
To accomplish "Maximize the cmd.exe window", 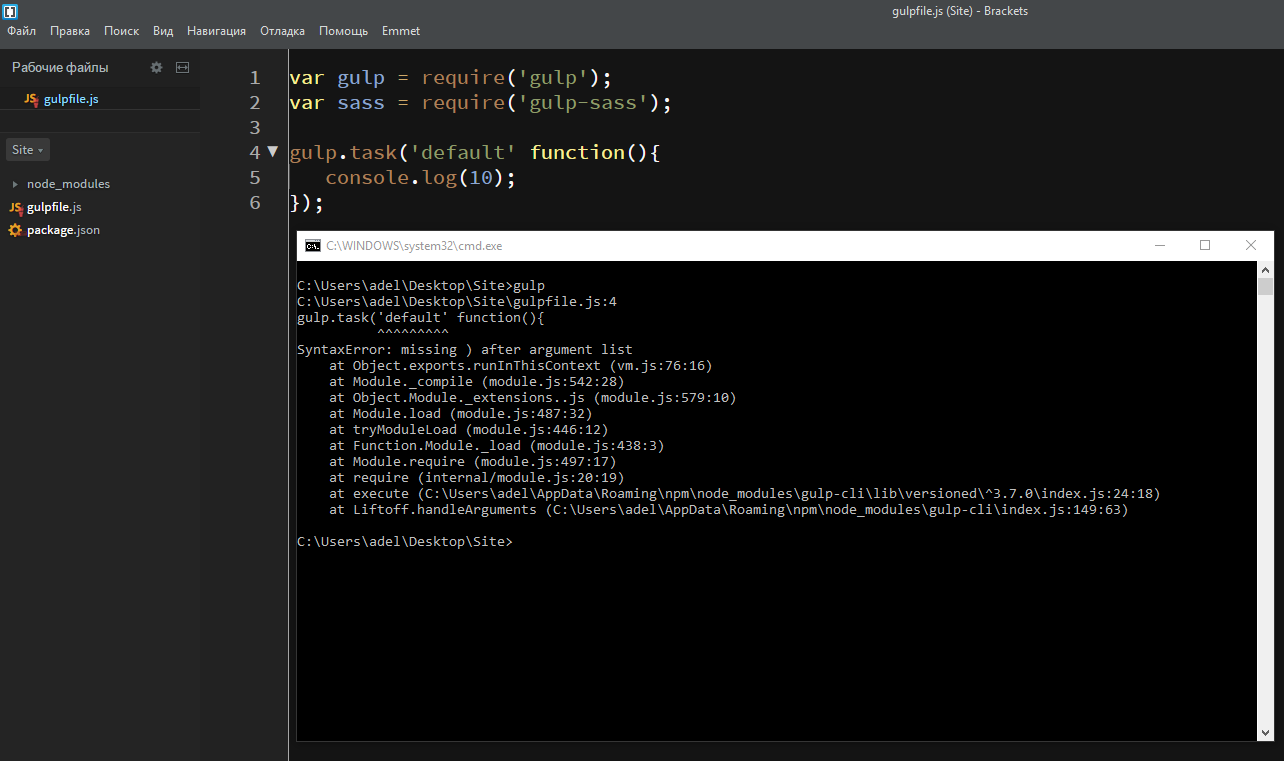I will click(x=1205, y=245).
